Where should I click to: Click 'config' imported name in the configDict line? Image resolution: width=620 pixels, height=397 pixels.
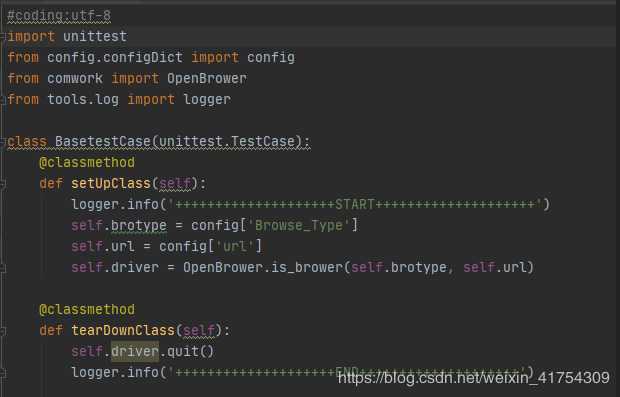[x=271, y=58]
